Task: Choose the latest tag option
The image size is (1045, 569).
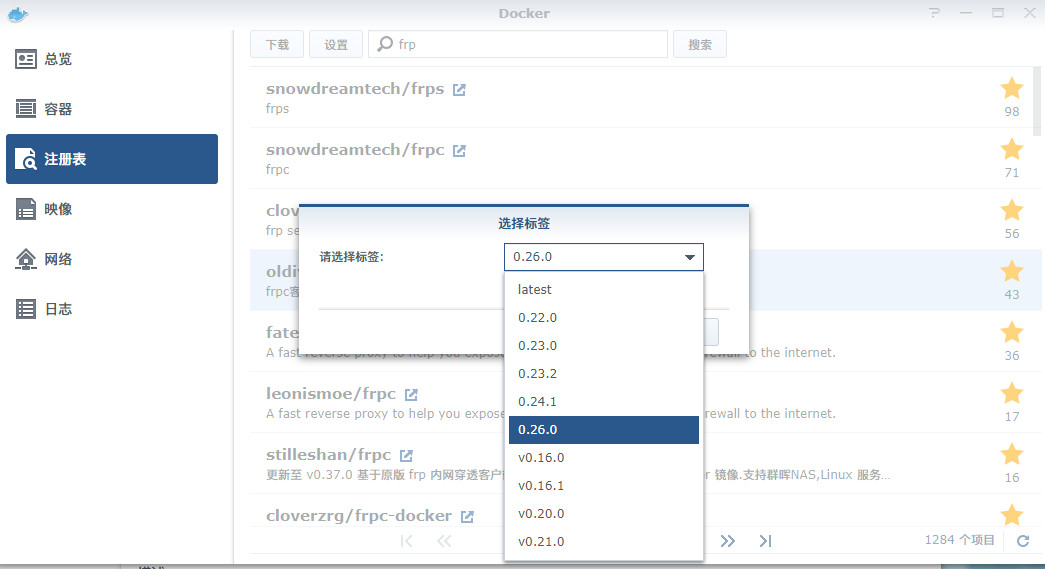Action: click(604, 290)
